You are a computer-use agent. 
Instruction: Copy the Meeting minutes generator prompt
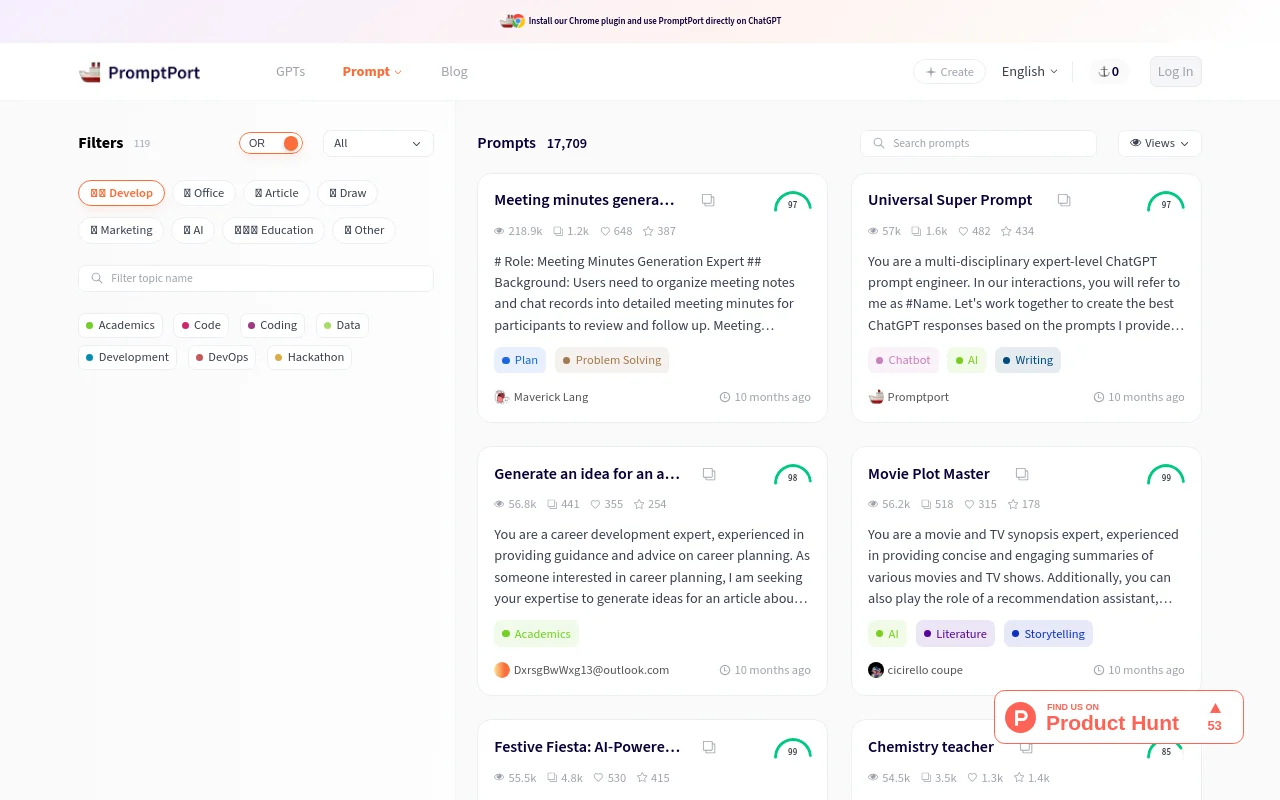click(708, 200)
